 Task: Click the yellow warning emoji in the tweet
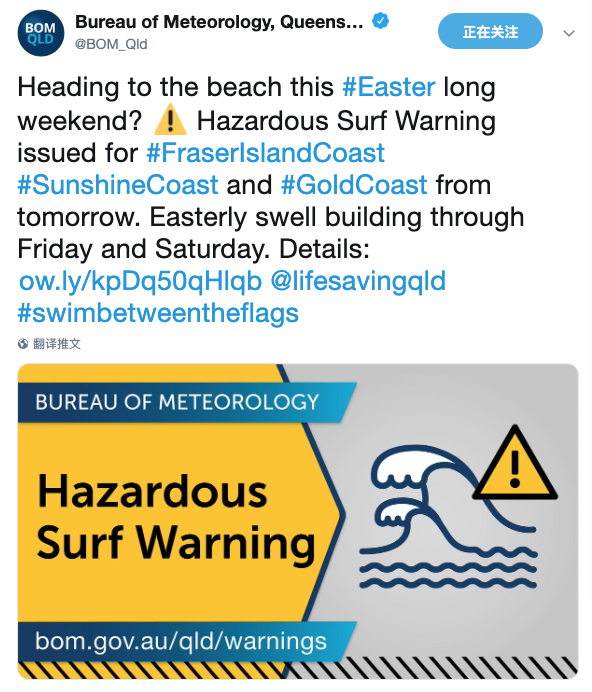170,121
